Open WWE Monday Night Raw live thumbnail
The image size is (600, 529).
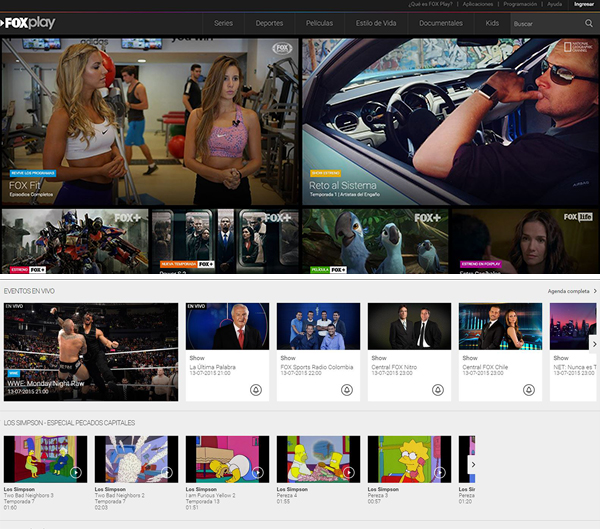pyautogui.click(x=91, y=352)
